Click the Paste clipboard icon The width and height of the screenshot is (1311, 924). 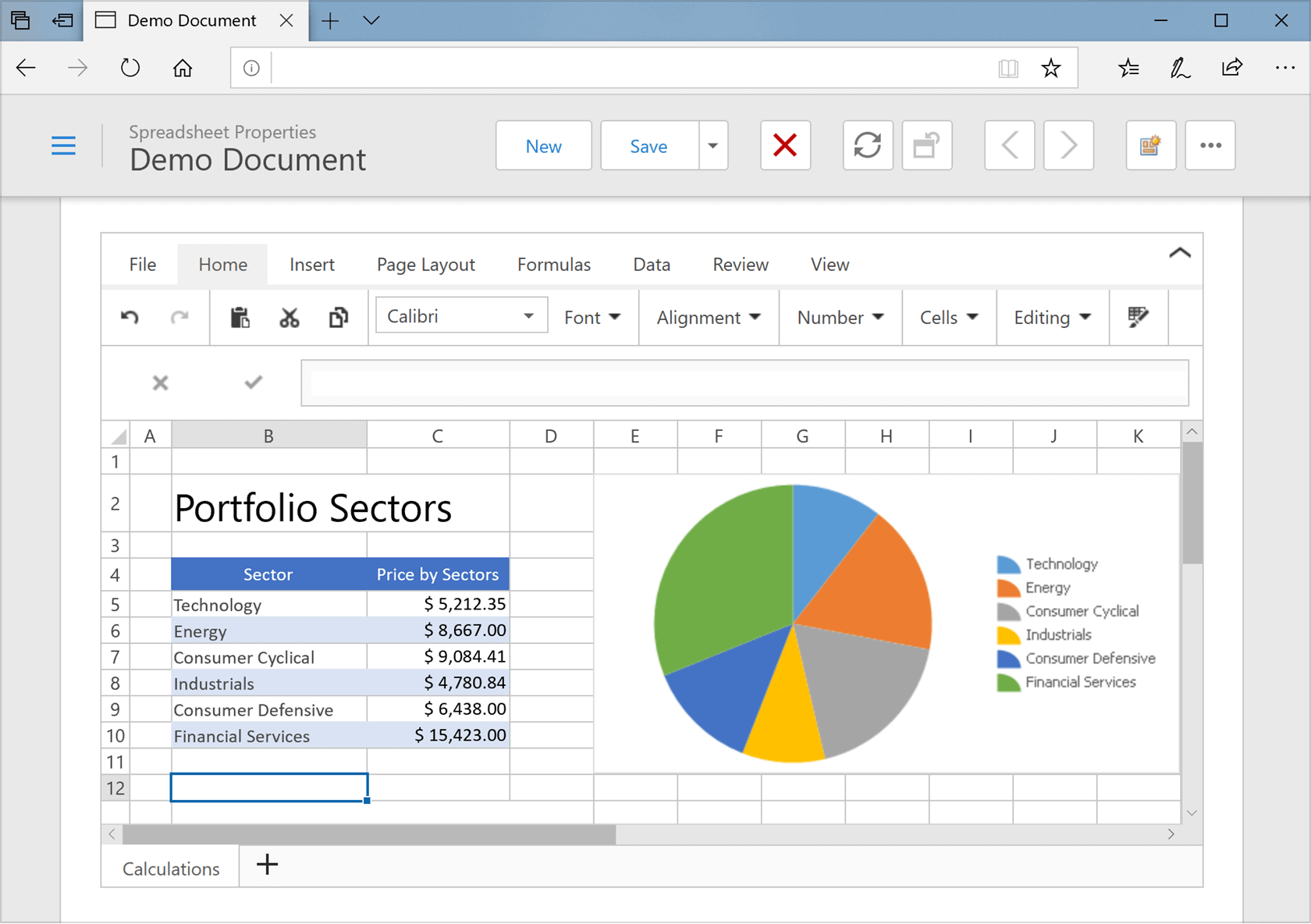click(240, 317)
